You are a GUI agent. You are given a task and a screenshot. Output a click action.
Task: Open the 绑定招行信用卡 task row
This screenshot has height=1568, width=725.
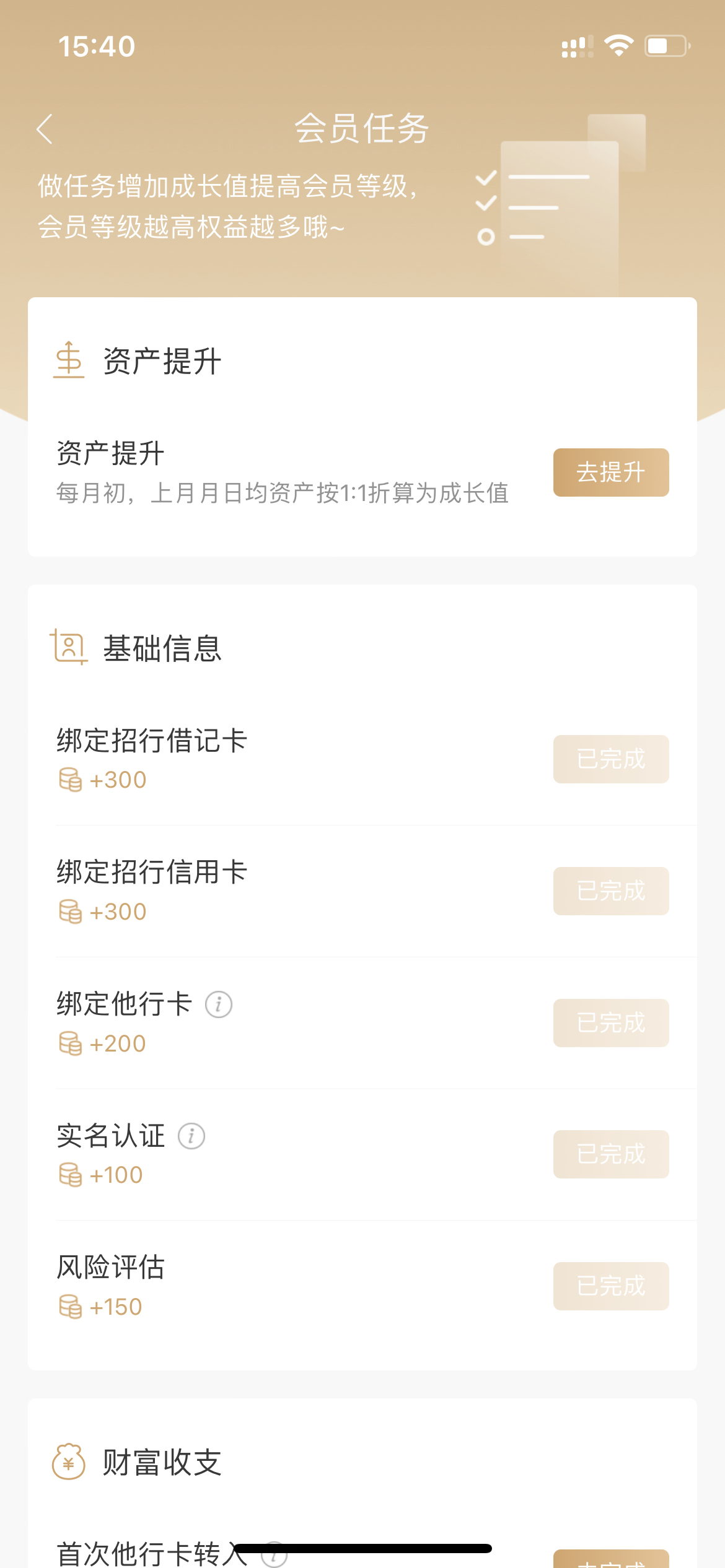pyautogui.click(x=362, y=891)
